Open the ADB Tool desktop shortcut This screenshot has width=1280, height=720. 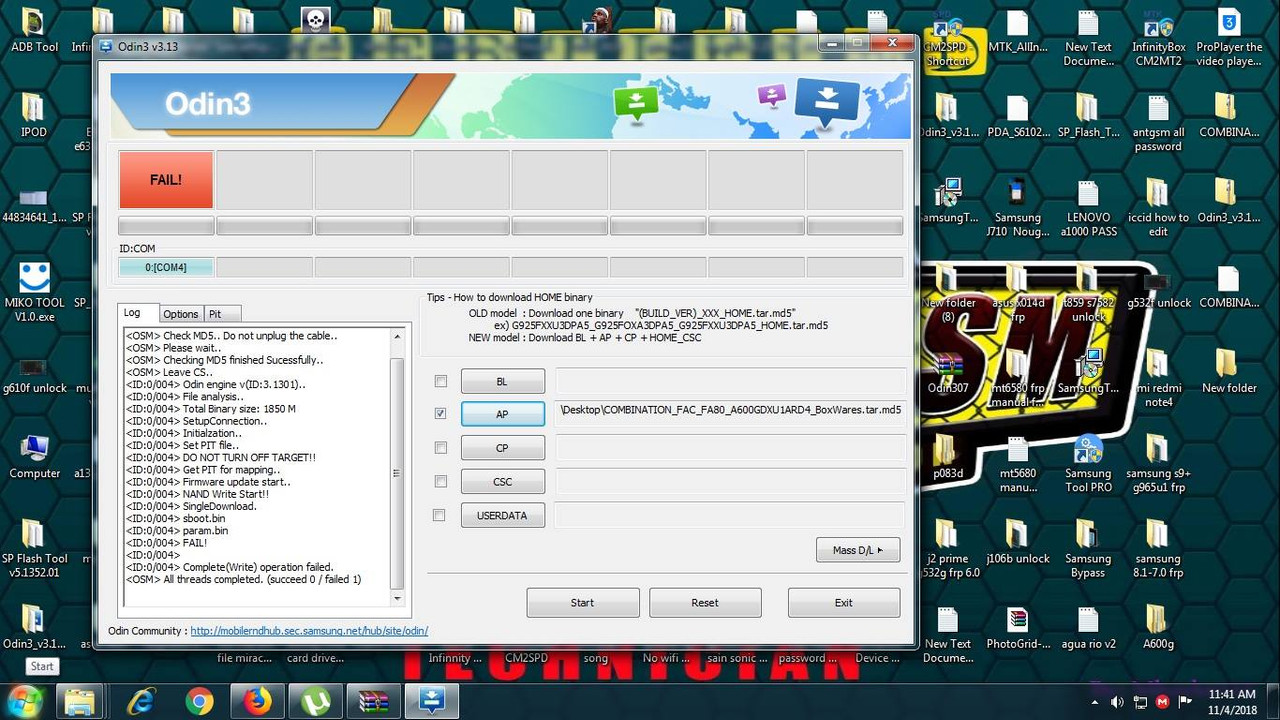34,30
